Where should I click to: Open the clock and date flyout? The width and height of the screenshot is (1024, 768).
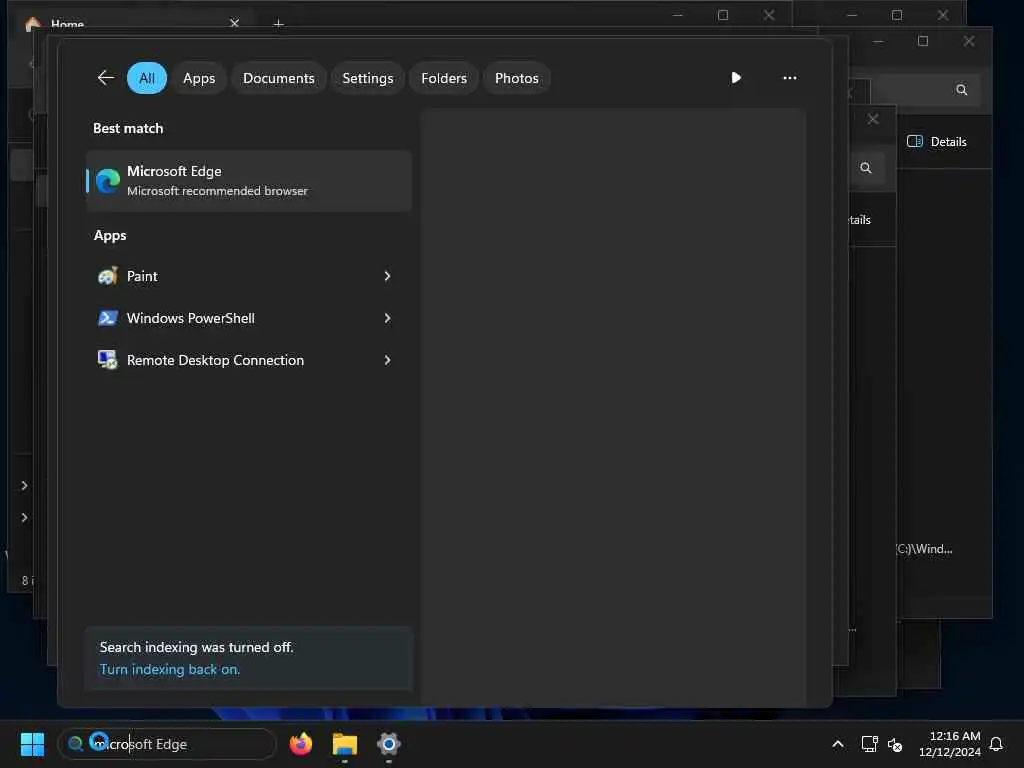pos(950,744)
